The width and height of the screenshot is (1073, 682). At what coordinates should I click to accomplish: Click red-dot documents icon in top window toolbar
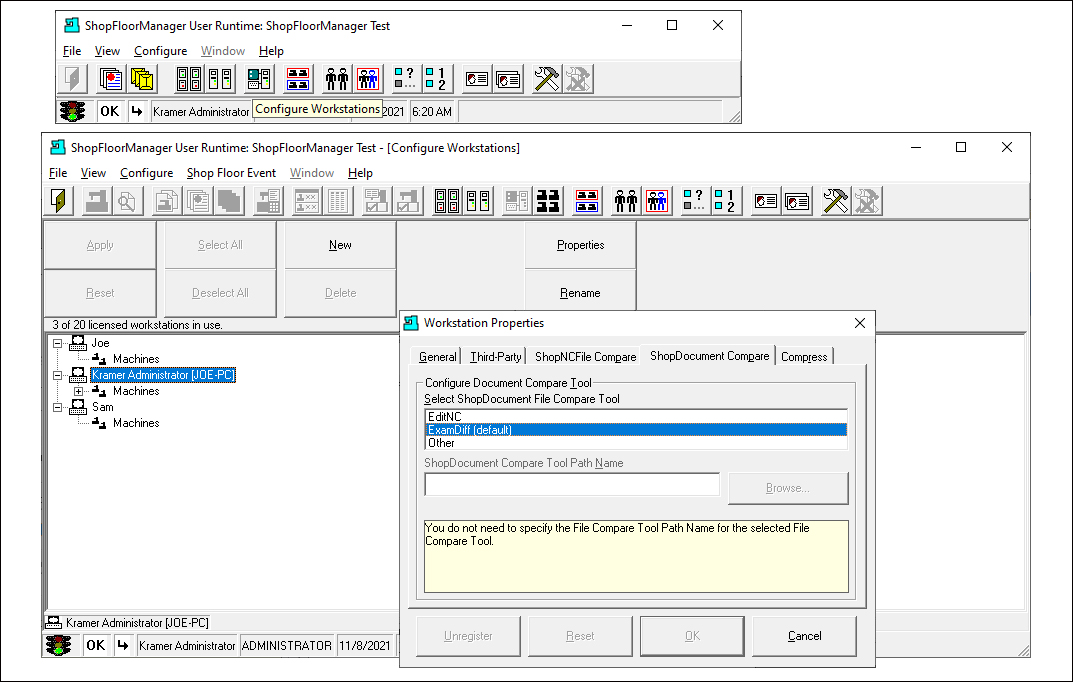[x=110, y=79]
